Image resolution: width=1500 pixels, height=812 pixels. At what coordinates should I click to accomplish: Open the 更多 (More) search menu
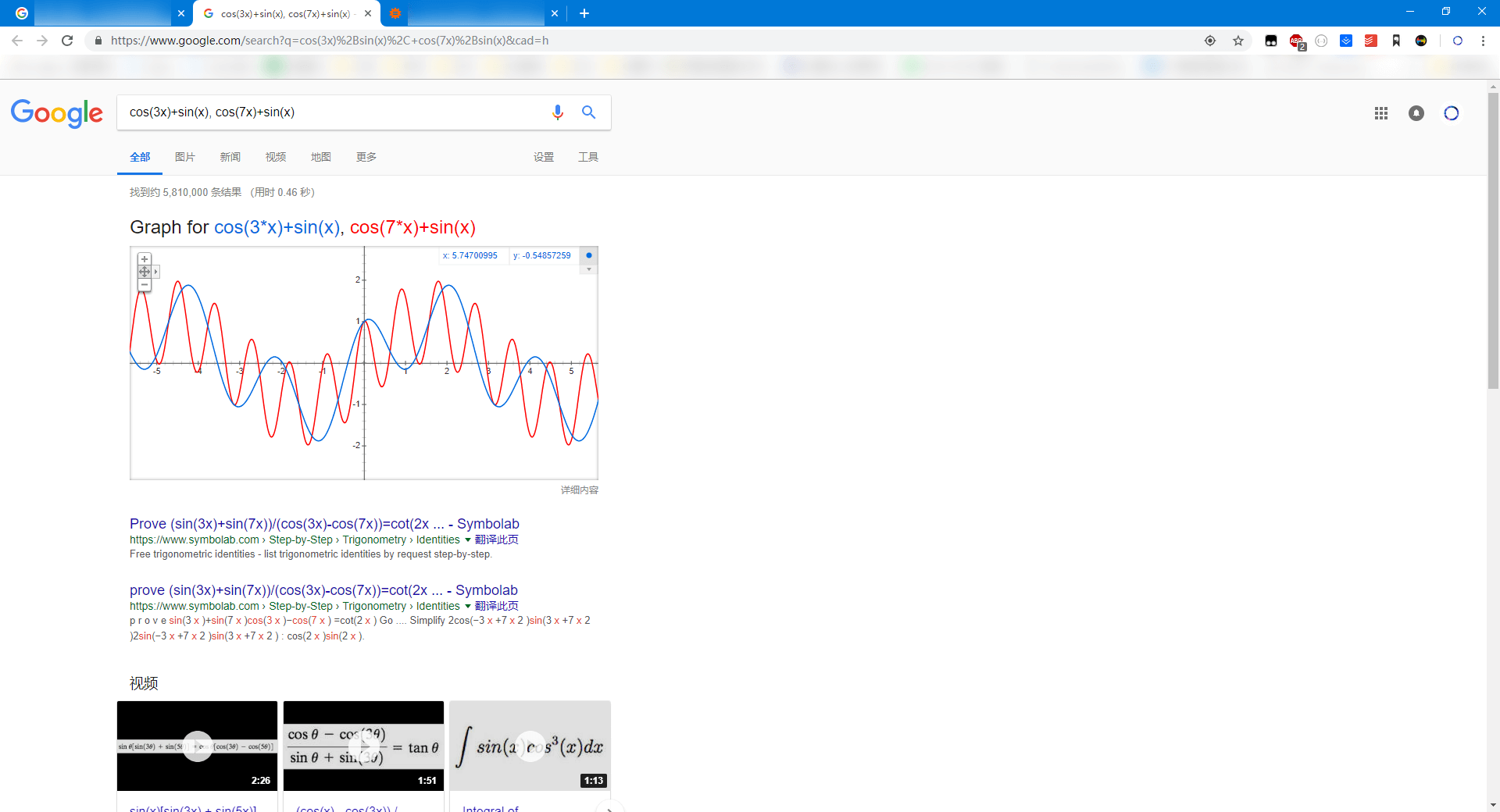point(366,157)
